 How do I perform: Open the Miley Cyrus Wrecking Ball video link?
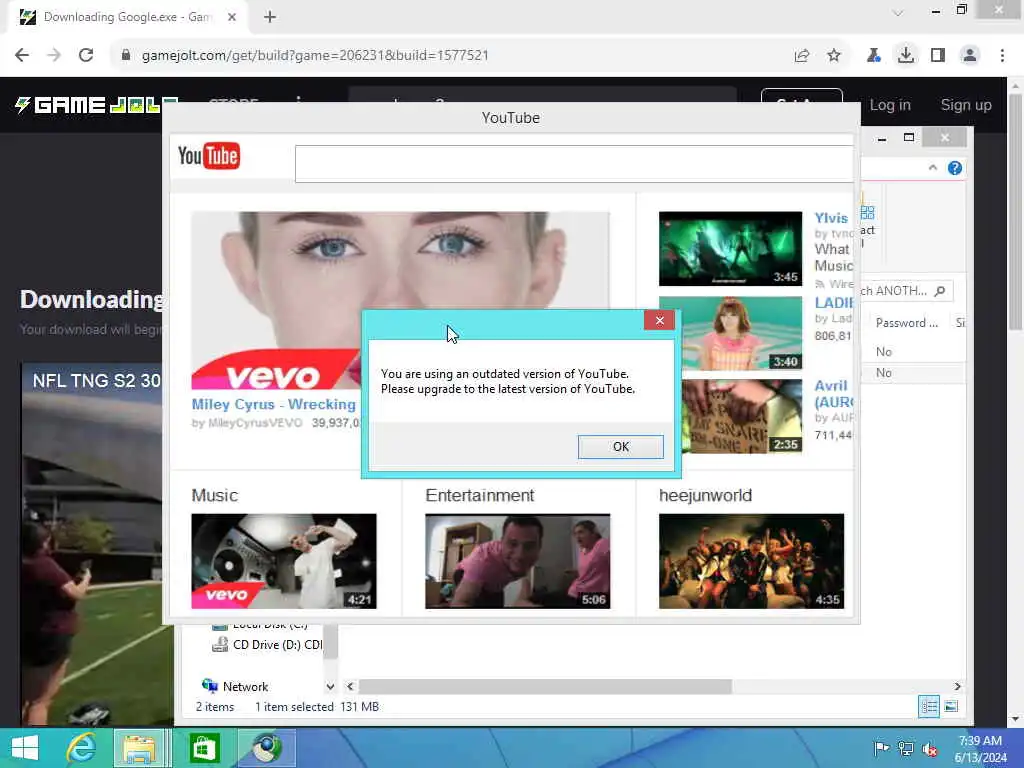pos(274,404)
